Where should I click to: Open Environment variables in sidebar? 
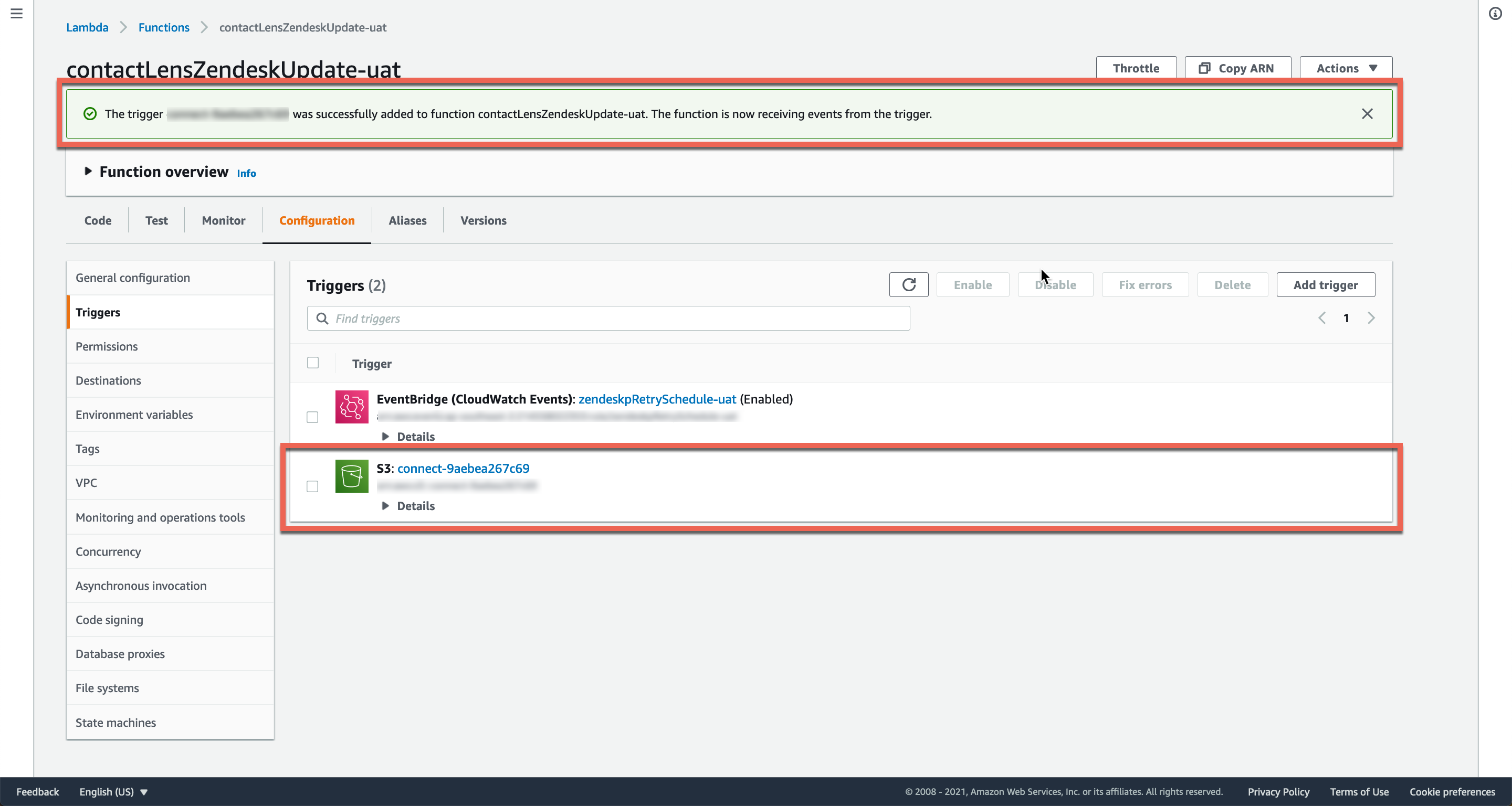coord(134,415)
